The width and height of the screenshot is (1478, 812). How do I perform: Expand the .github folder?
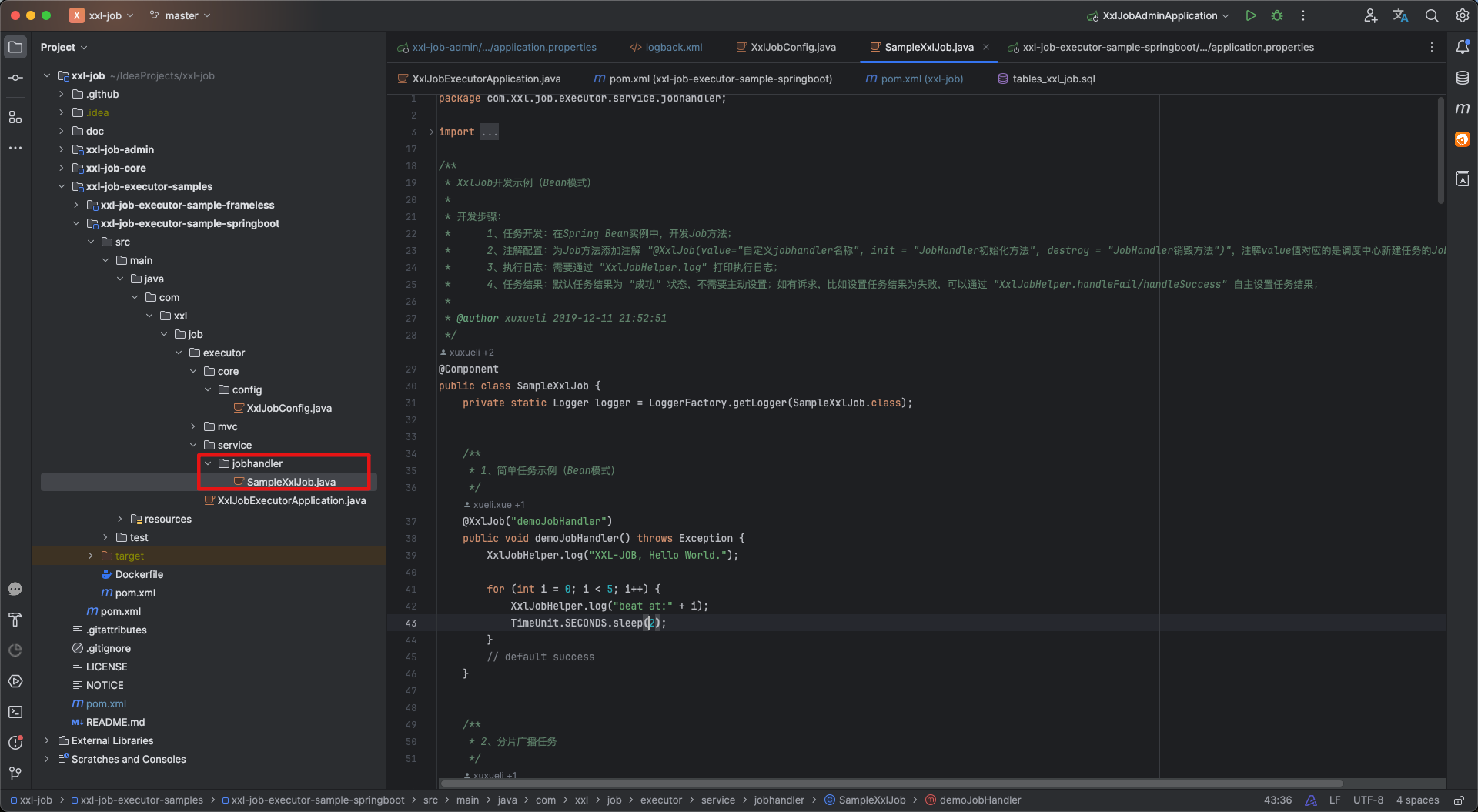62,94
